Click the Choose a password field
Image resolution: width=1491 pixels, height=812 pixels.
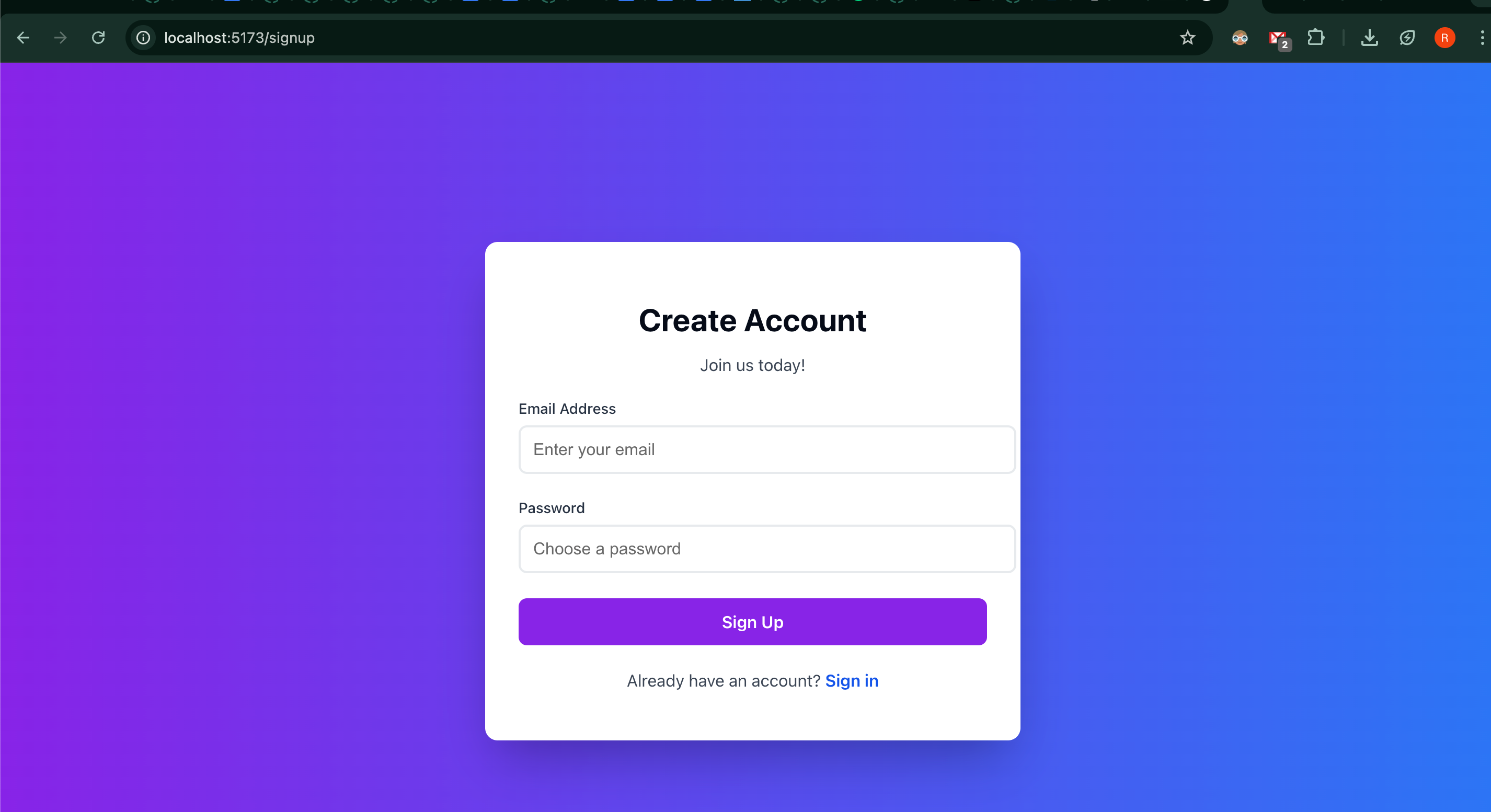[767, 549]
